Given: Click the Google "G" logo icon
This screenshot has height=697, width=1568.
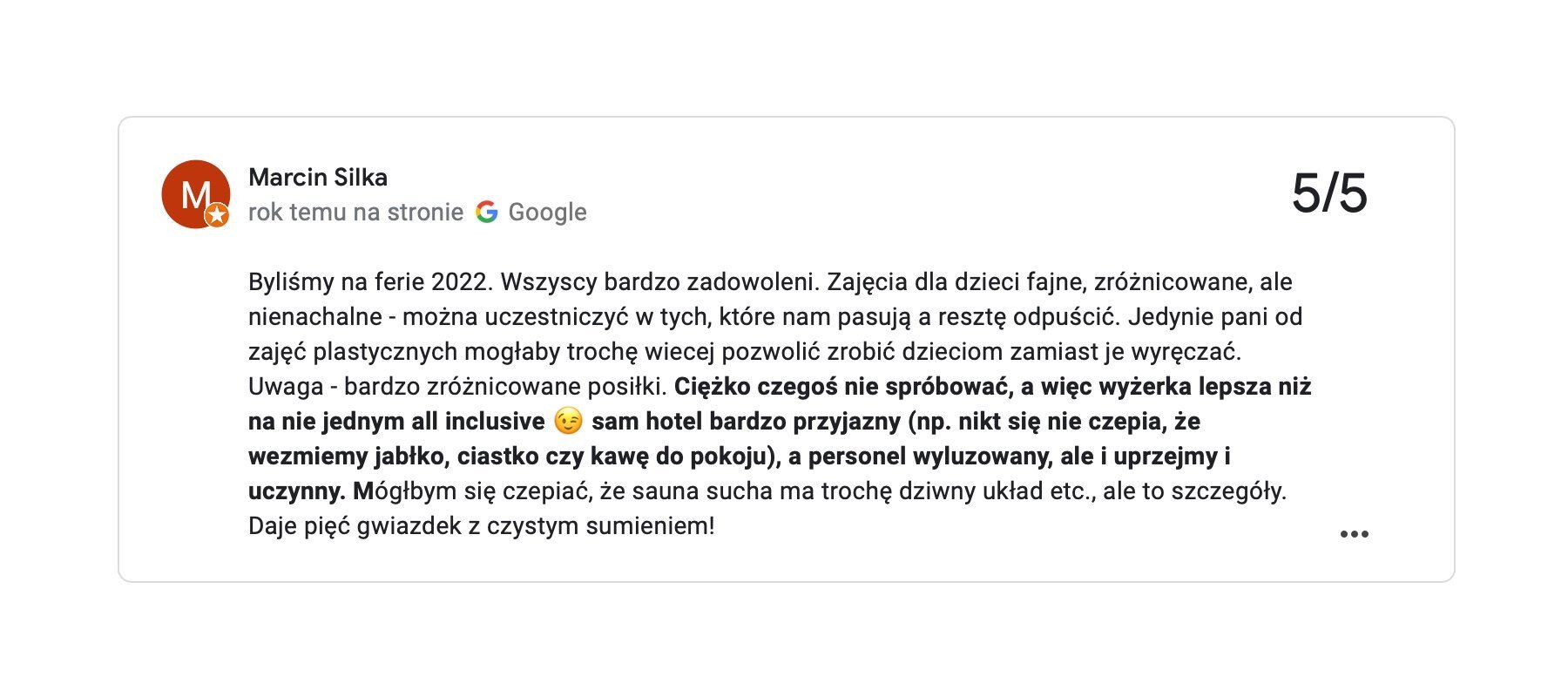Looking at the screenshot, I should coord(487,212).
